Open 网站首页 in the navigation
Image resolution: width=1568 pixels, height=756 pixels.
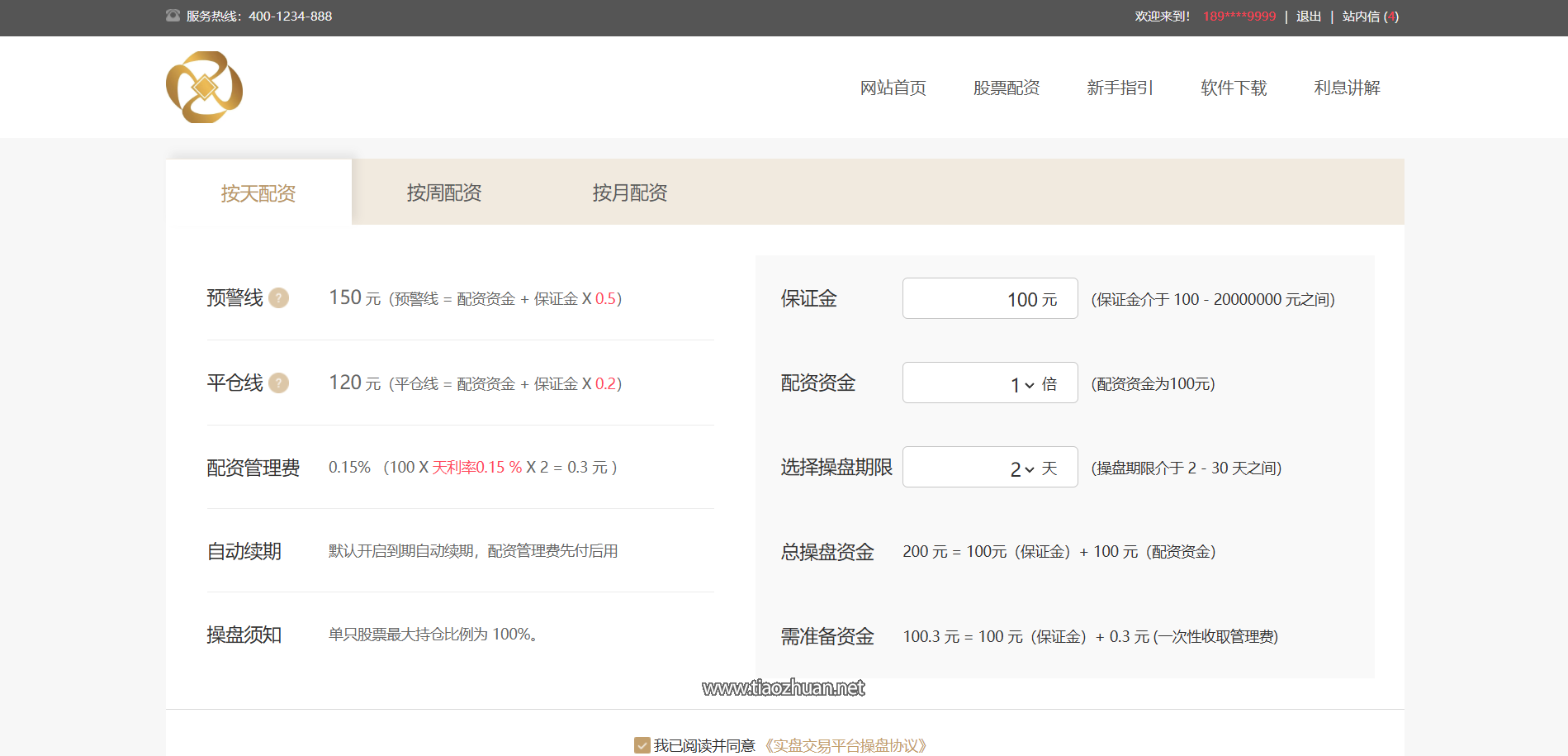893,88
